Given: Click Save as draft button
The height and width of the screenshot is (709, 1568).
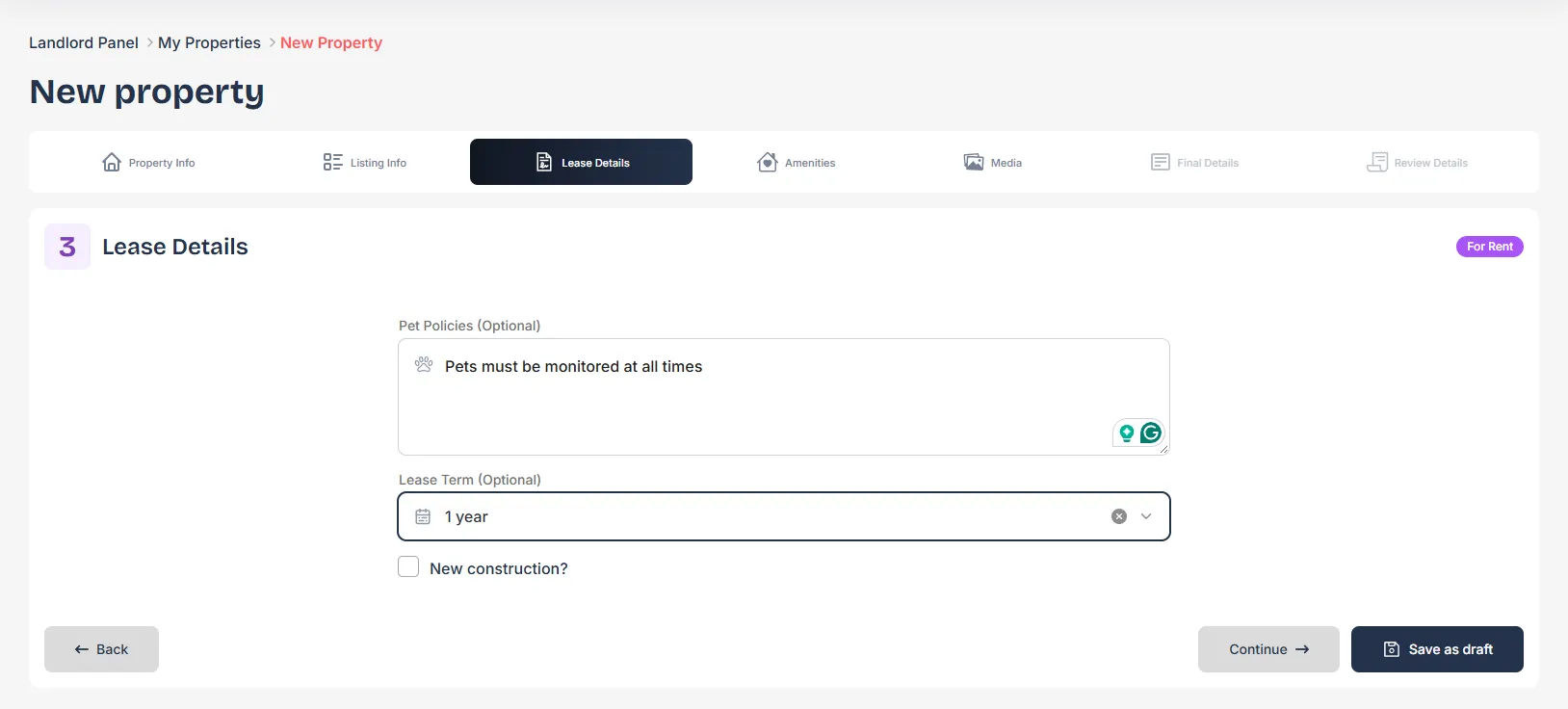Looking at the screenshot, I should [x=1437, y=649].
